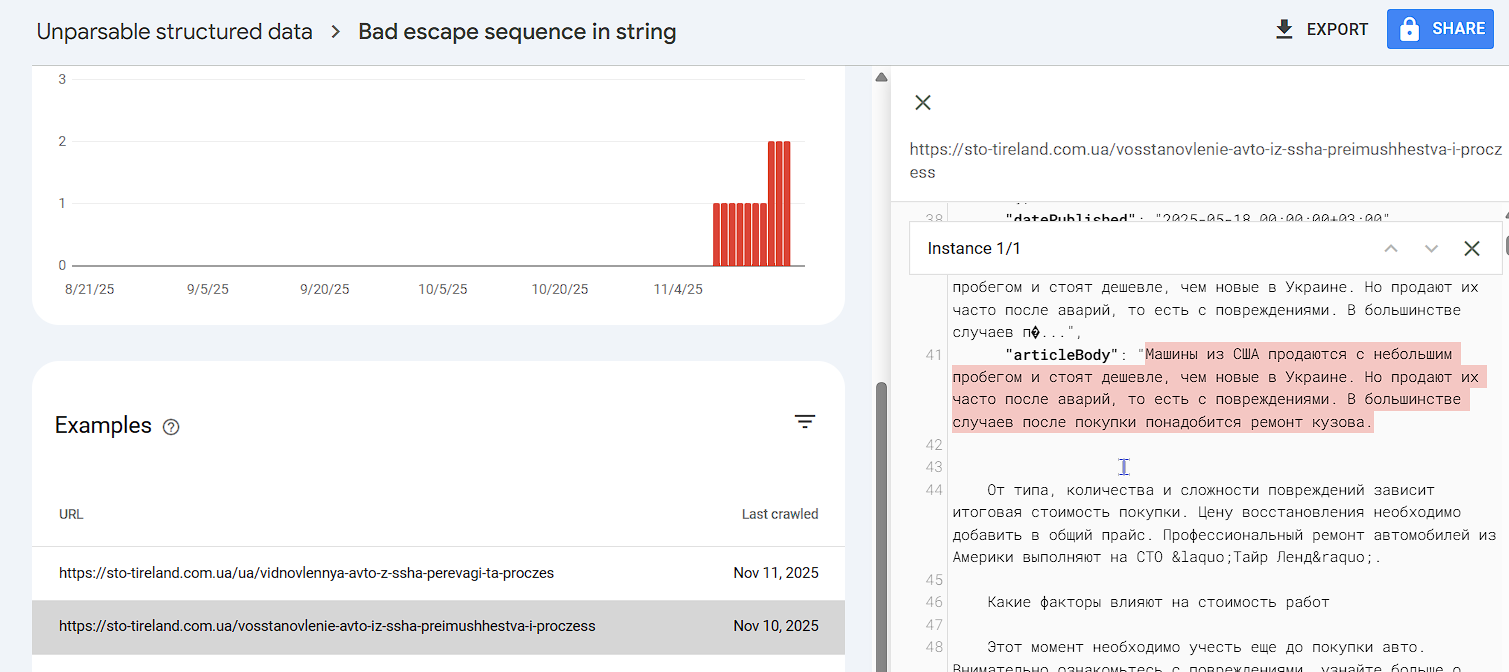Select the vosstanovlenie-avto-iz-ssha example URL row
1509x672 pixels.
tap(327, 626)
